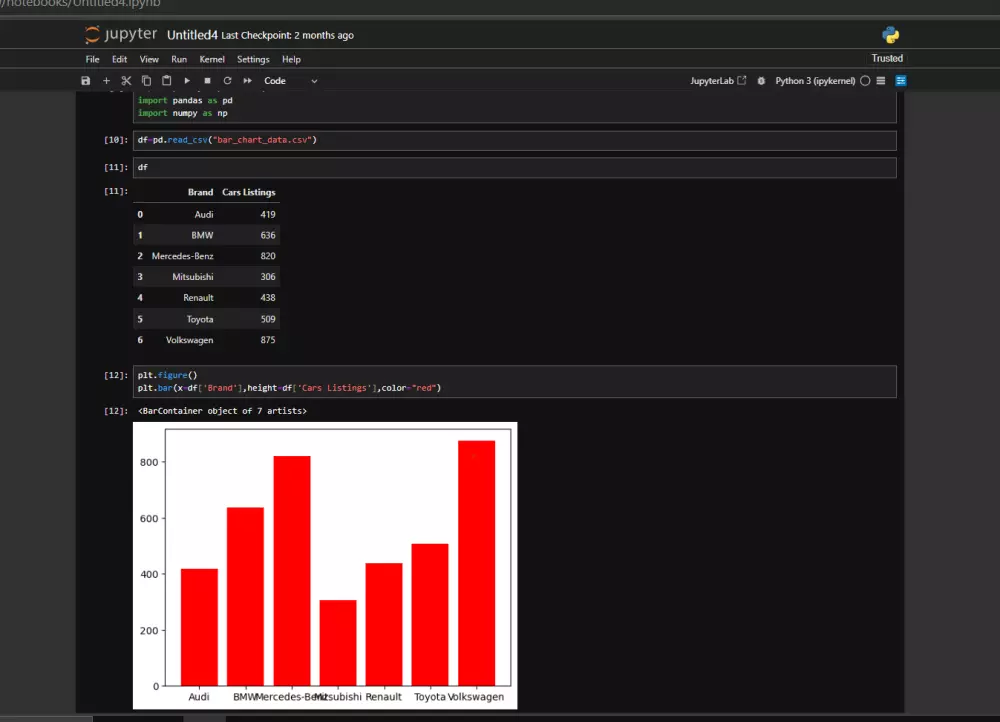Click the Mitsubishi bar in chart

click(x=338, y=643)
